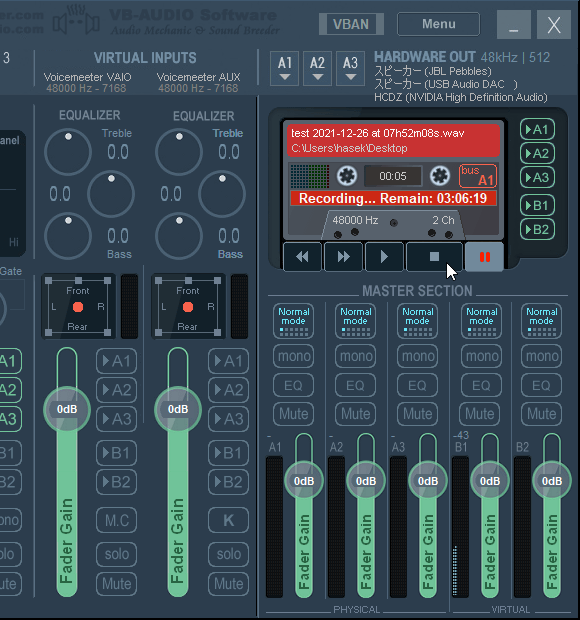This screenshot has height=620, width=580.
Task: Solo the Voicemeeter VAIO strip
Action: coord(117,554)
